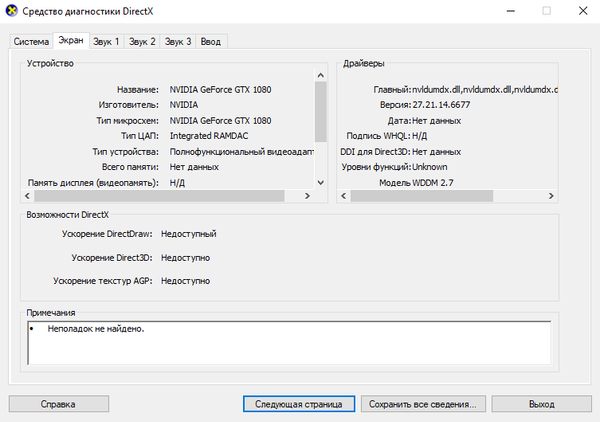This screenshot has height=422, width=600.
Task: Select the Экран tab
Action: [71, 40]
